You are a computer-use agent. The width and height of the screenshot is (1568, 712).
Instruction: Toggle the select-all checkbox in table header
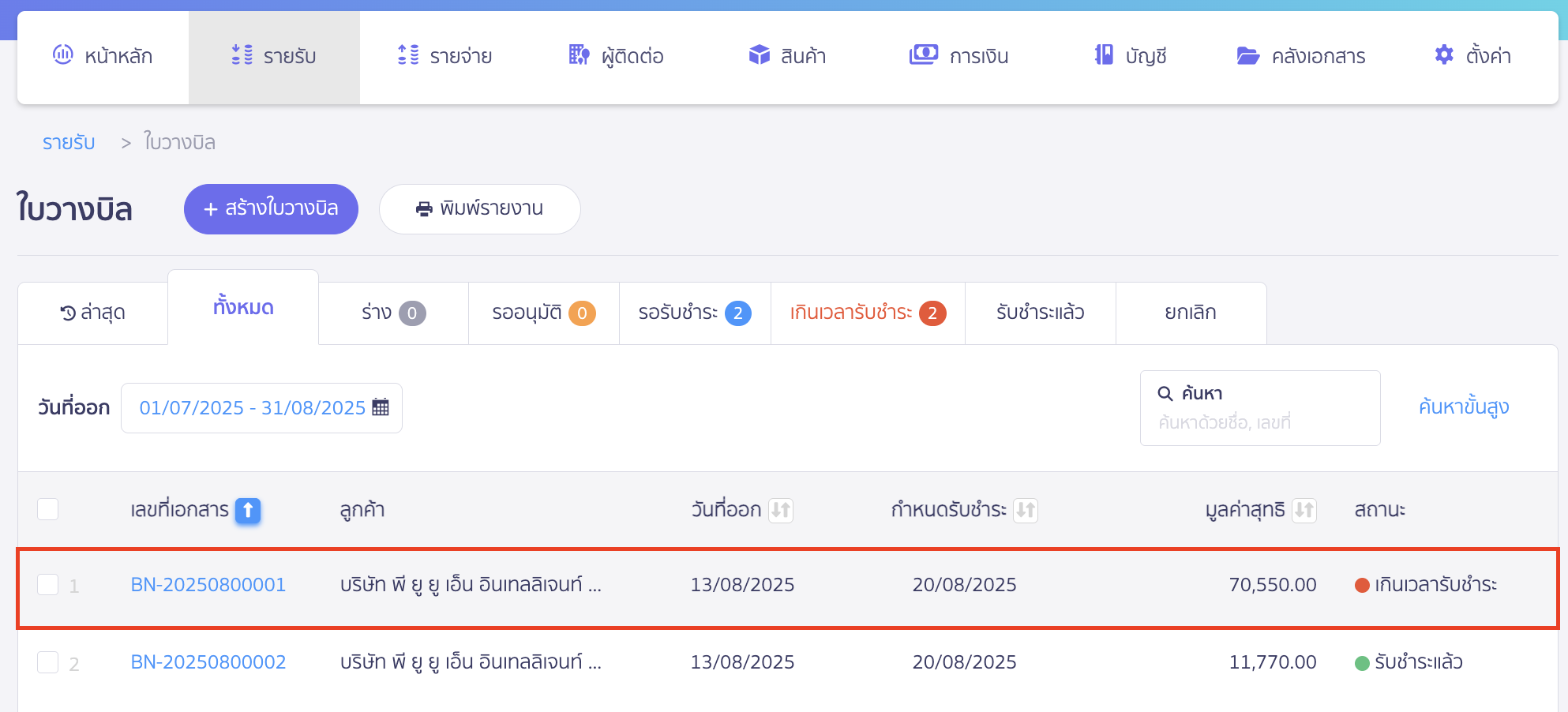(x=48, y=509)
